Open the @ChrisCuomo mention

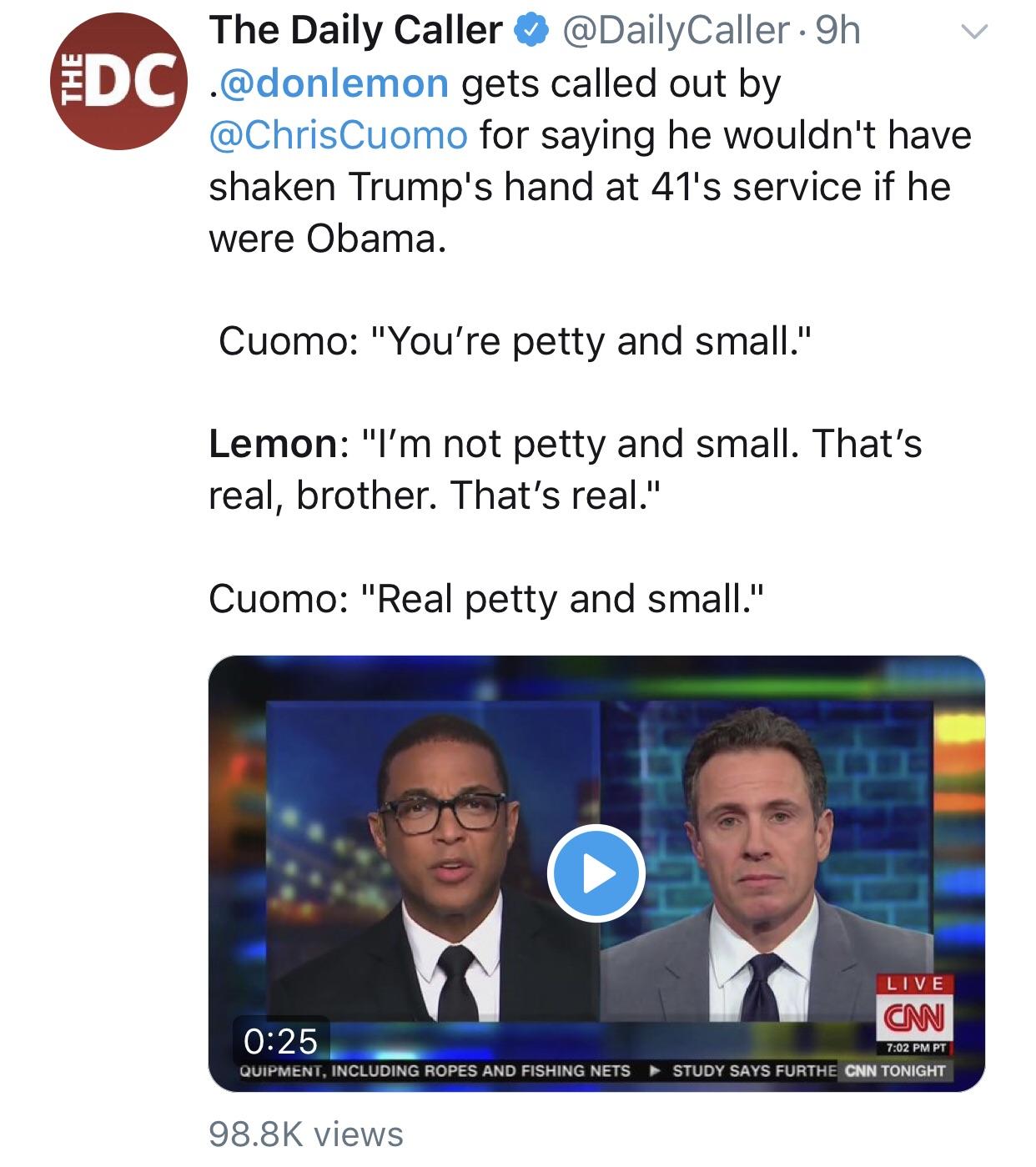click(338, 135)
